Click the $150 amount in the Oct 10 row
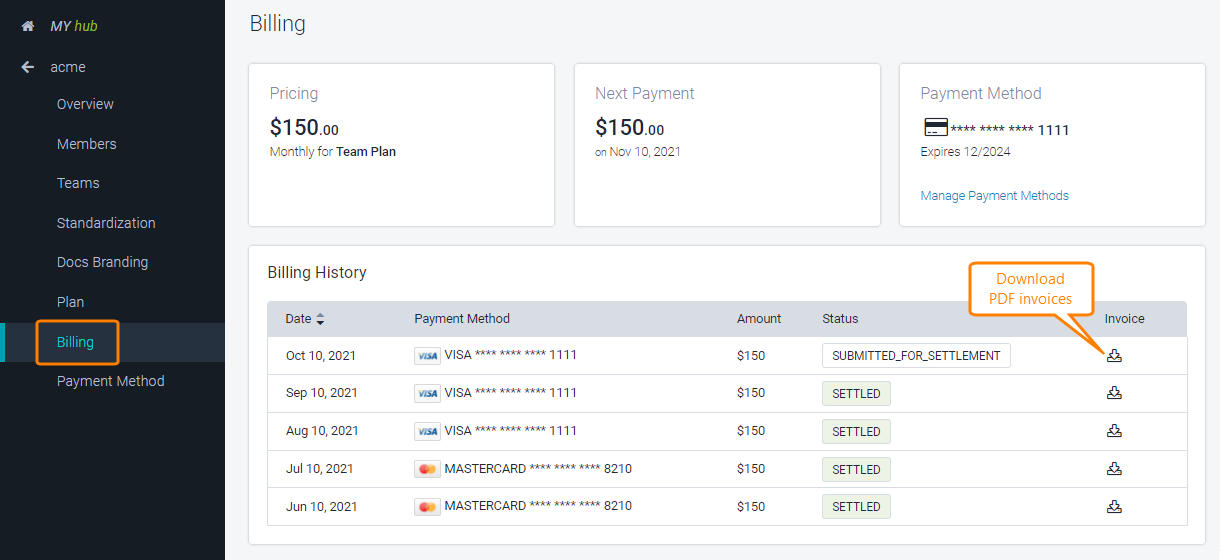The image size is (1220, 560). 751,356
